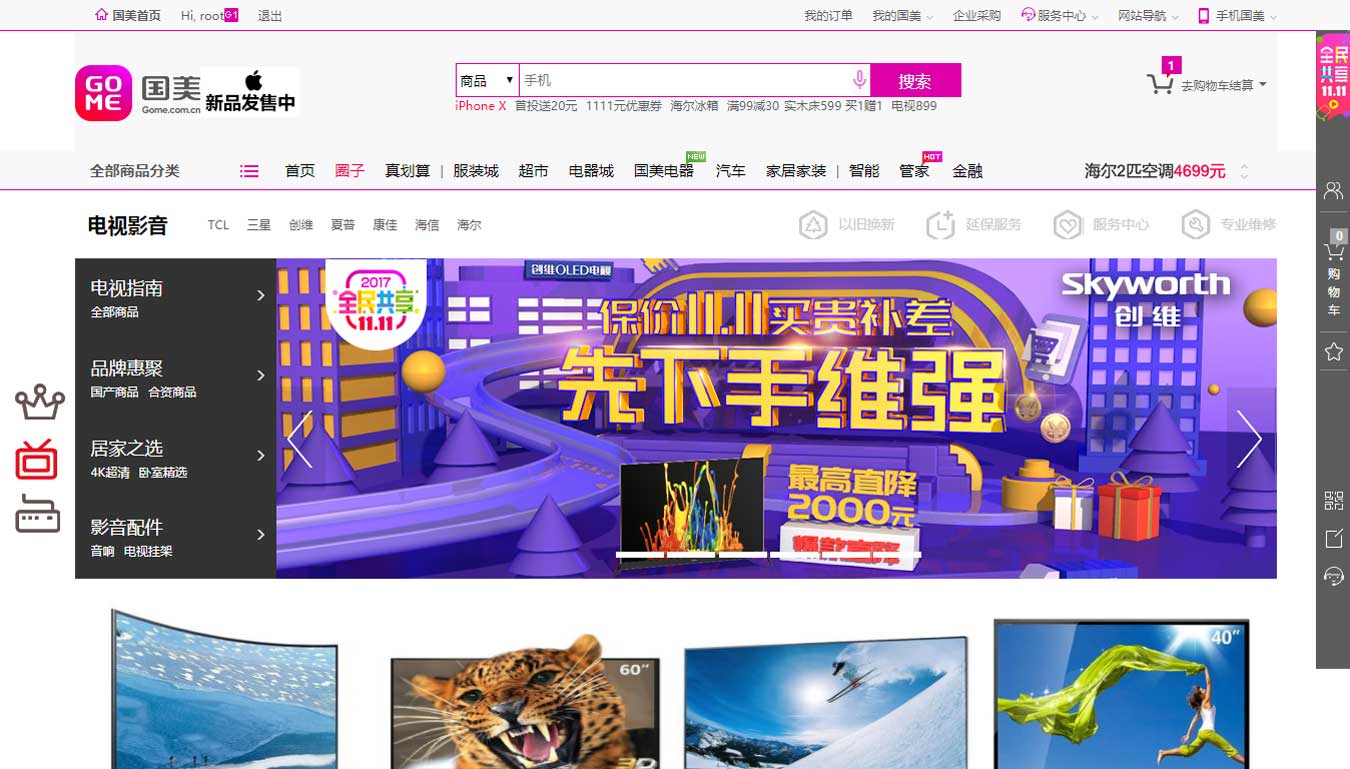Screen dimensions: 1350x769
Task: Click the GOME pink logo
Action: [103, 93]
